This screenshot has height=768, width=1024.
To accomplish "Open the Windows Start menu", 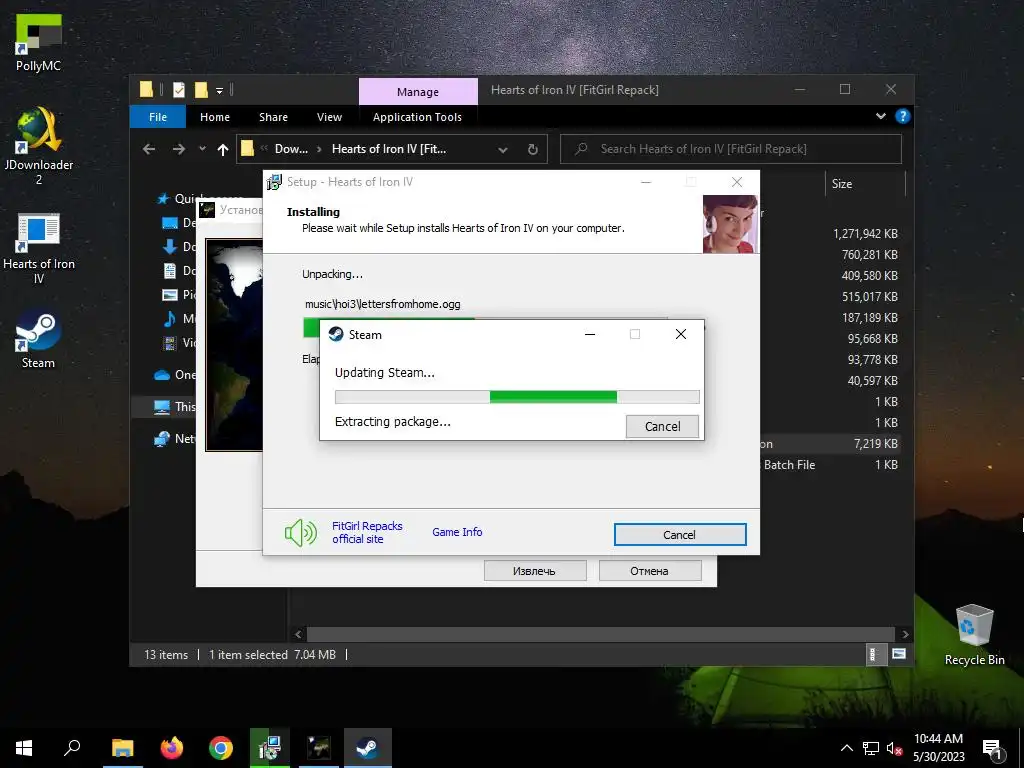I will (x=24, y=748).
